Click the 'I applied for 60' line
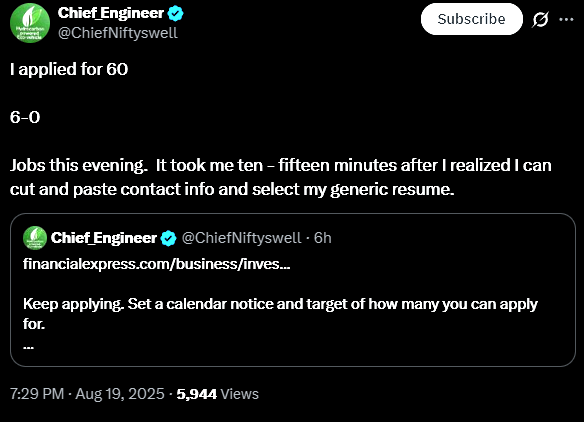Screen dimensions: 584x422 pos(69,69)
